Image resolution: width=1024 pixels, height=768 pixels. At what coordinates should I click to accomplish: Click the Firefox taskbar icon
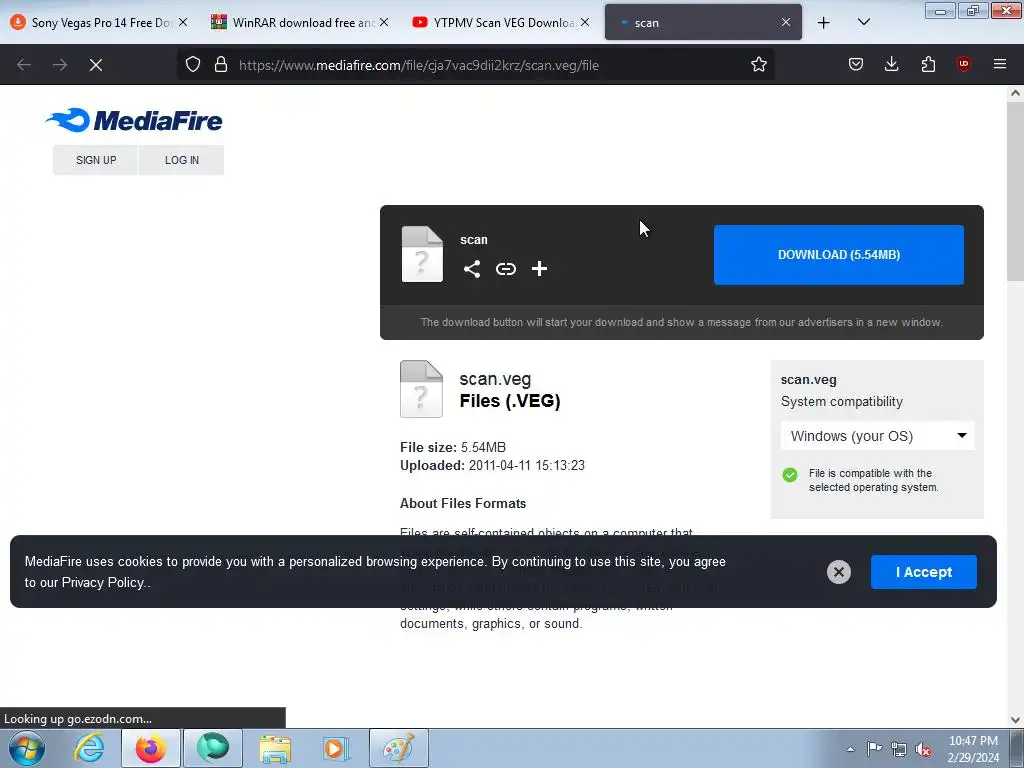[151, 748]
